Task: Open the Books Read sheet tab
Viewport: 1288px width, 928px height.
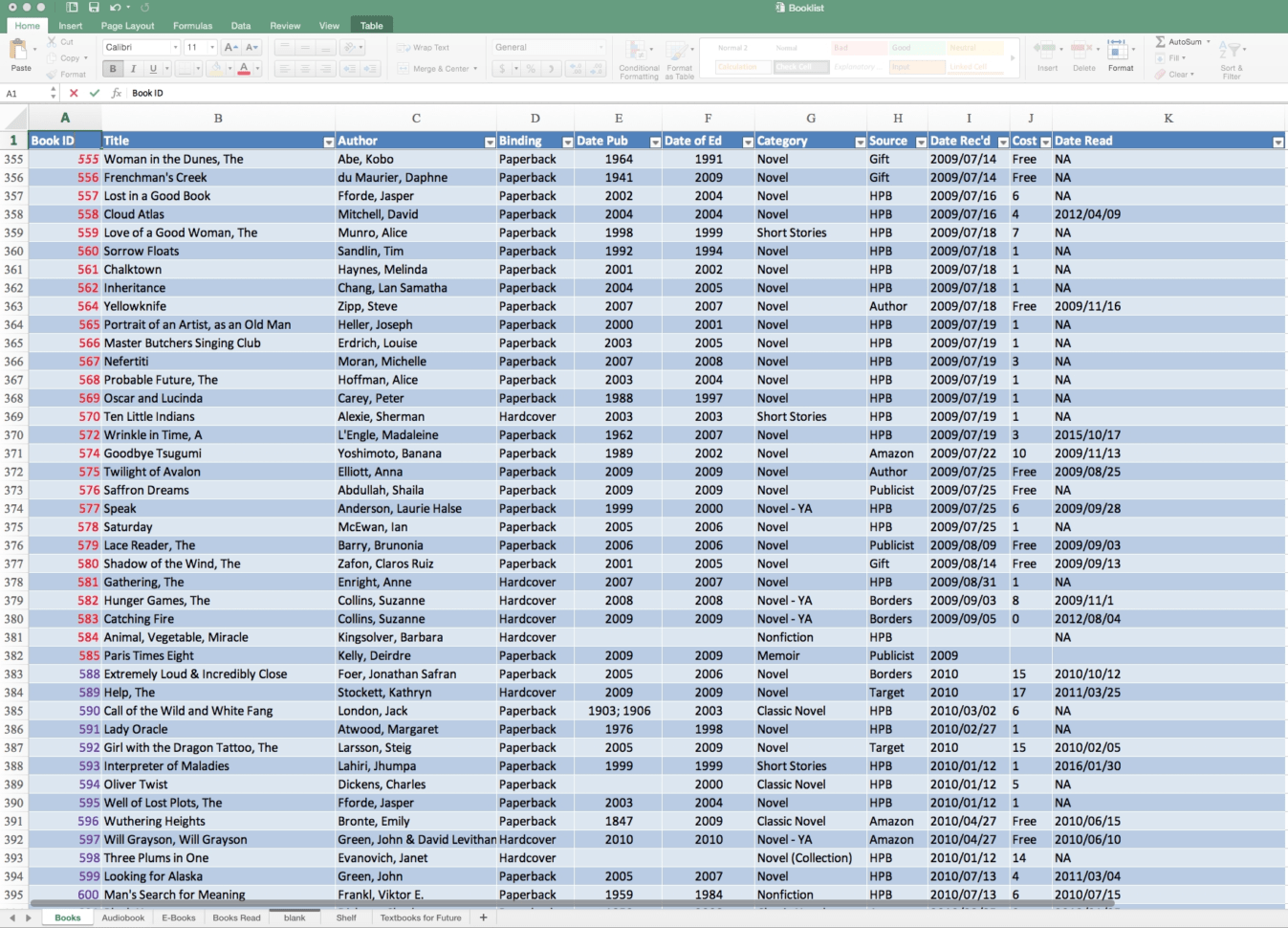Action: point(236,917)
